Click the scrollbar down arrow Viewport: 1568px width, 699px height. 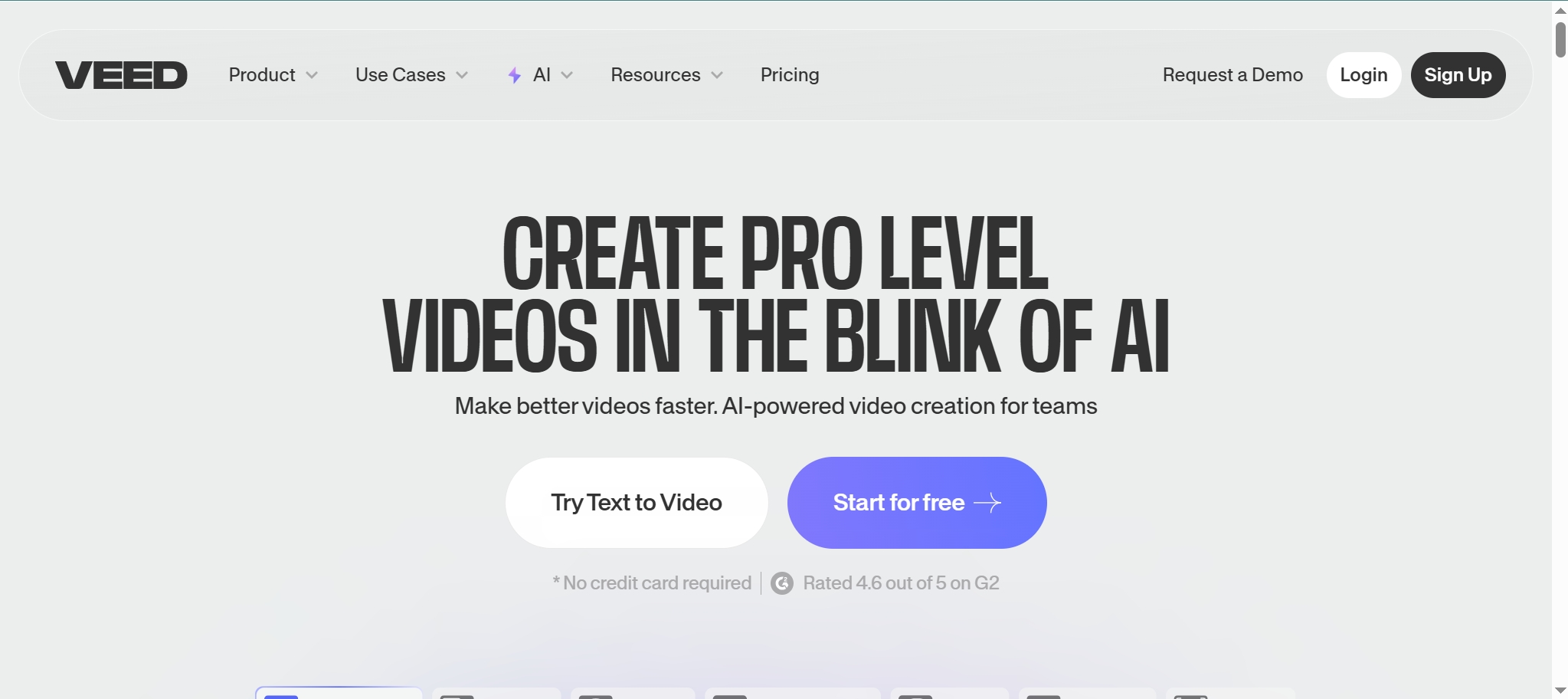(x=1560, y=691)
